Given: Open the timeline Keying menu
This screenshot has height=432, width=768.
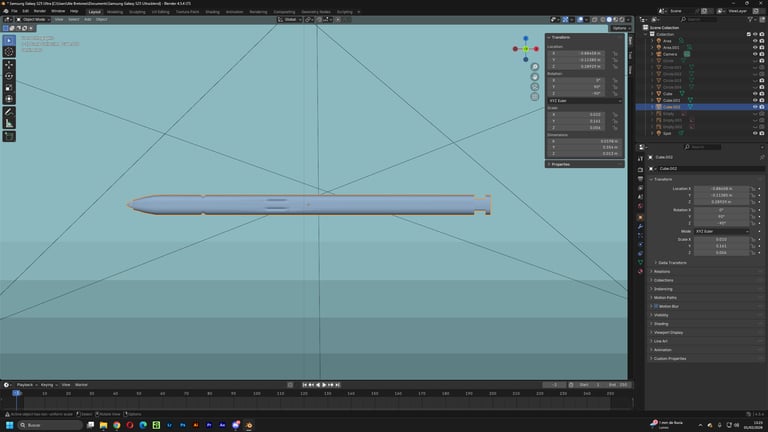Looking at the screenshot, I should [x=48, y=385].
